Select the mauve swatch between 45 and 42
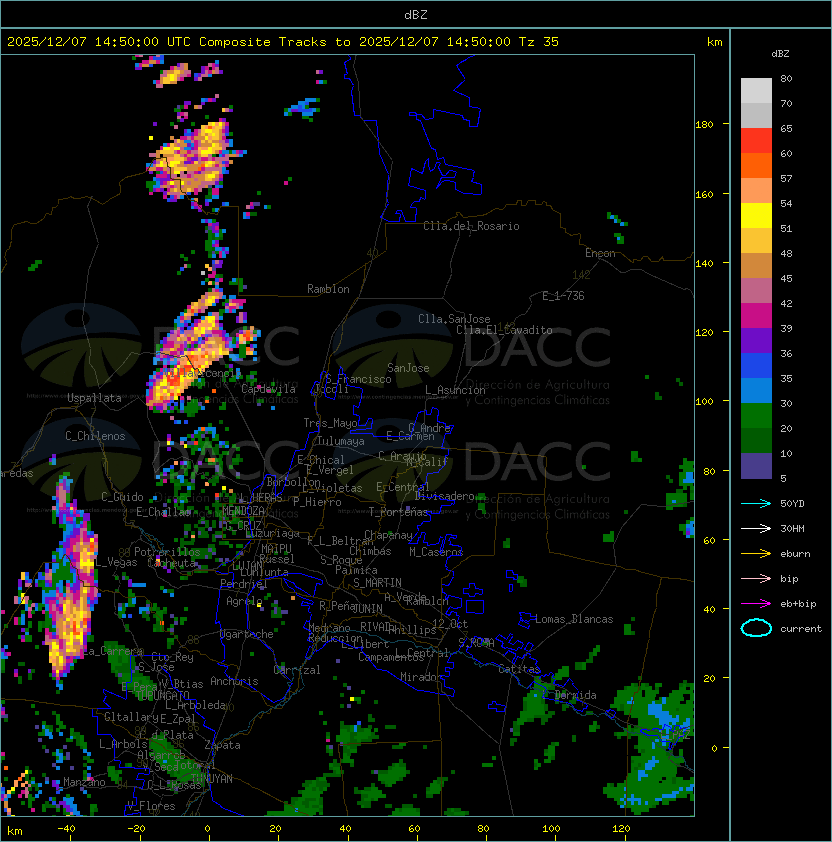Screen dimensions: 832x842 [x=756, y=291]
